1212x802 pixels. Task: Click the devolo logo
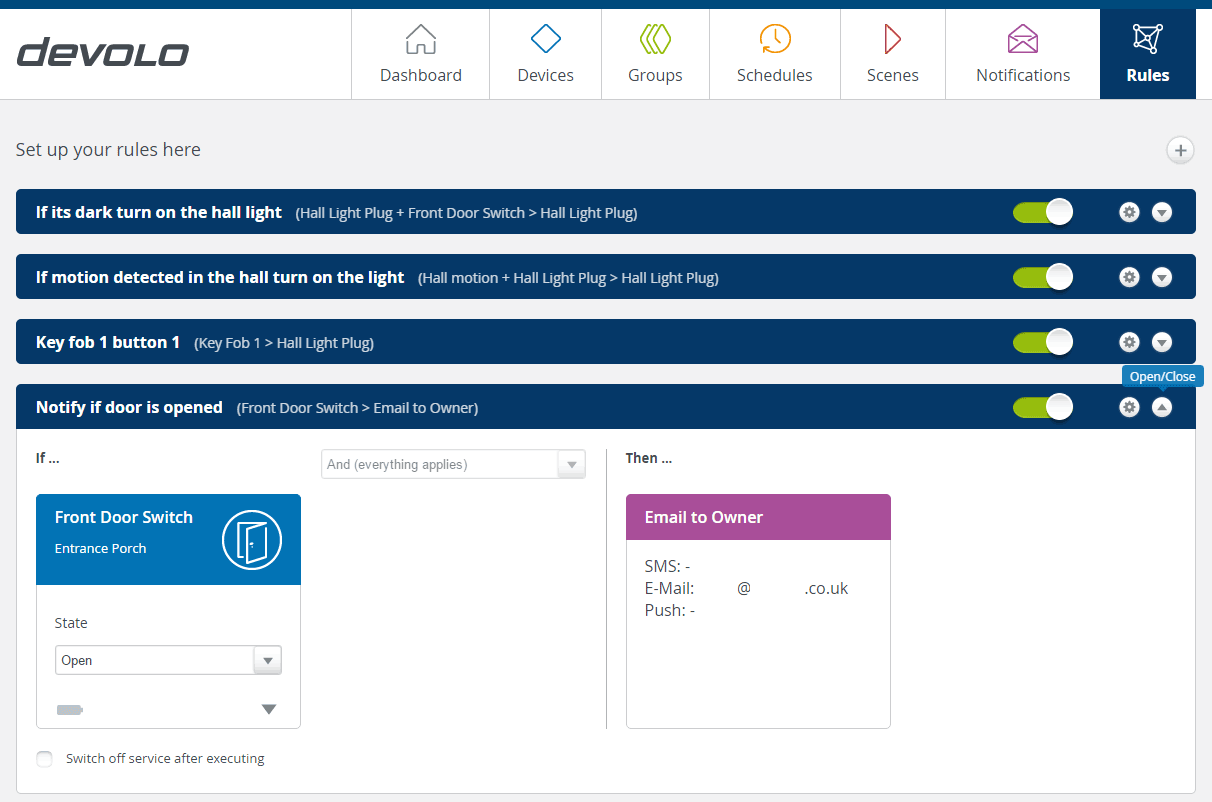[103, 53]
